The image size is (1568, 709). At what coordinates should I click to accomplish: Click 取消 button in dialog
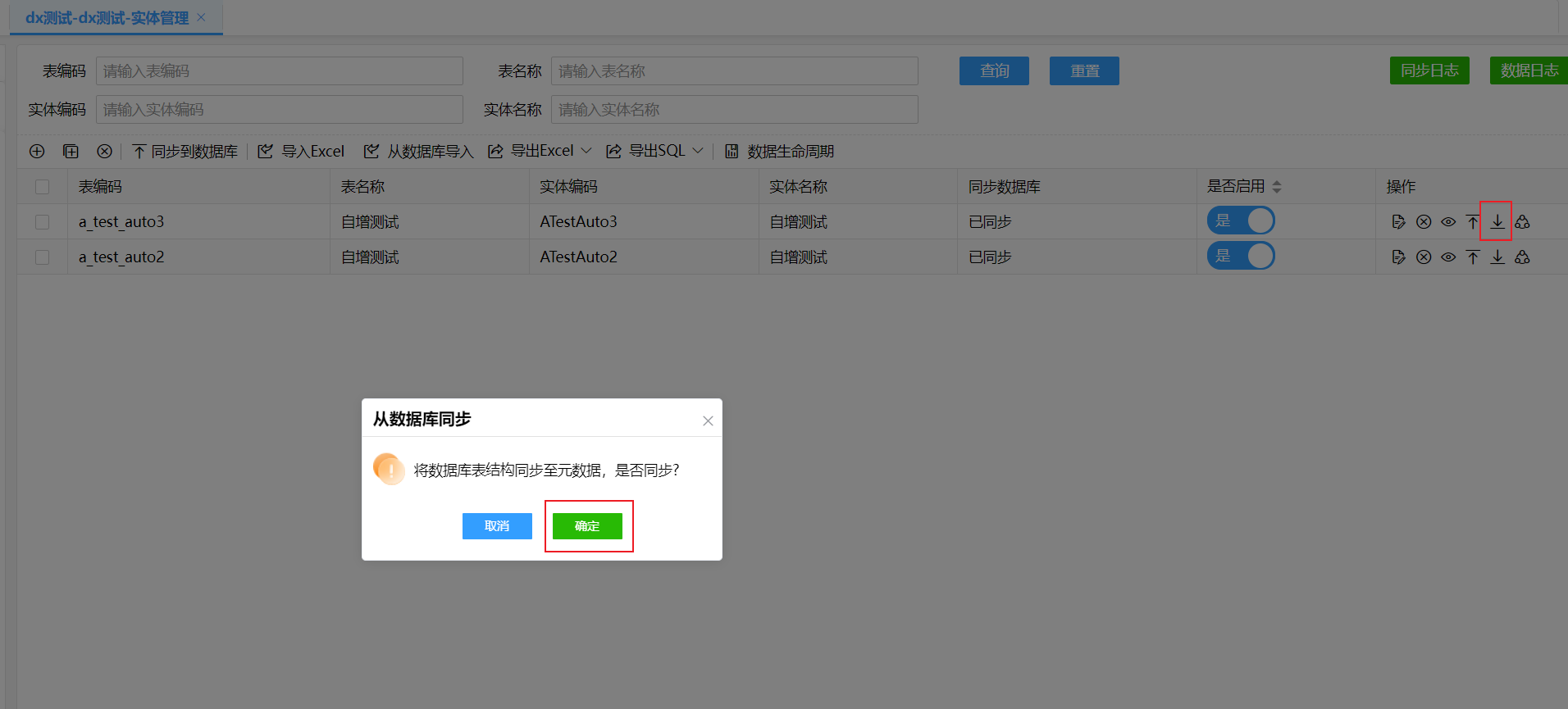[x=497, y=526]
